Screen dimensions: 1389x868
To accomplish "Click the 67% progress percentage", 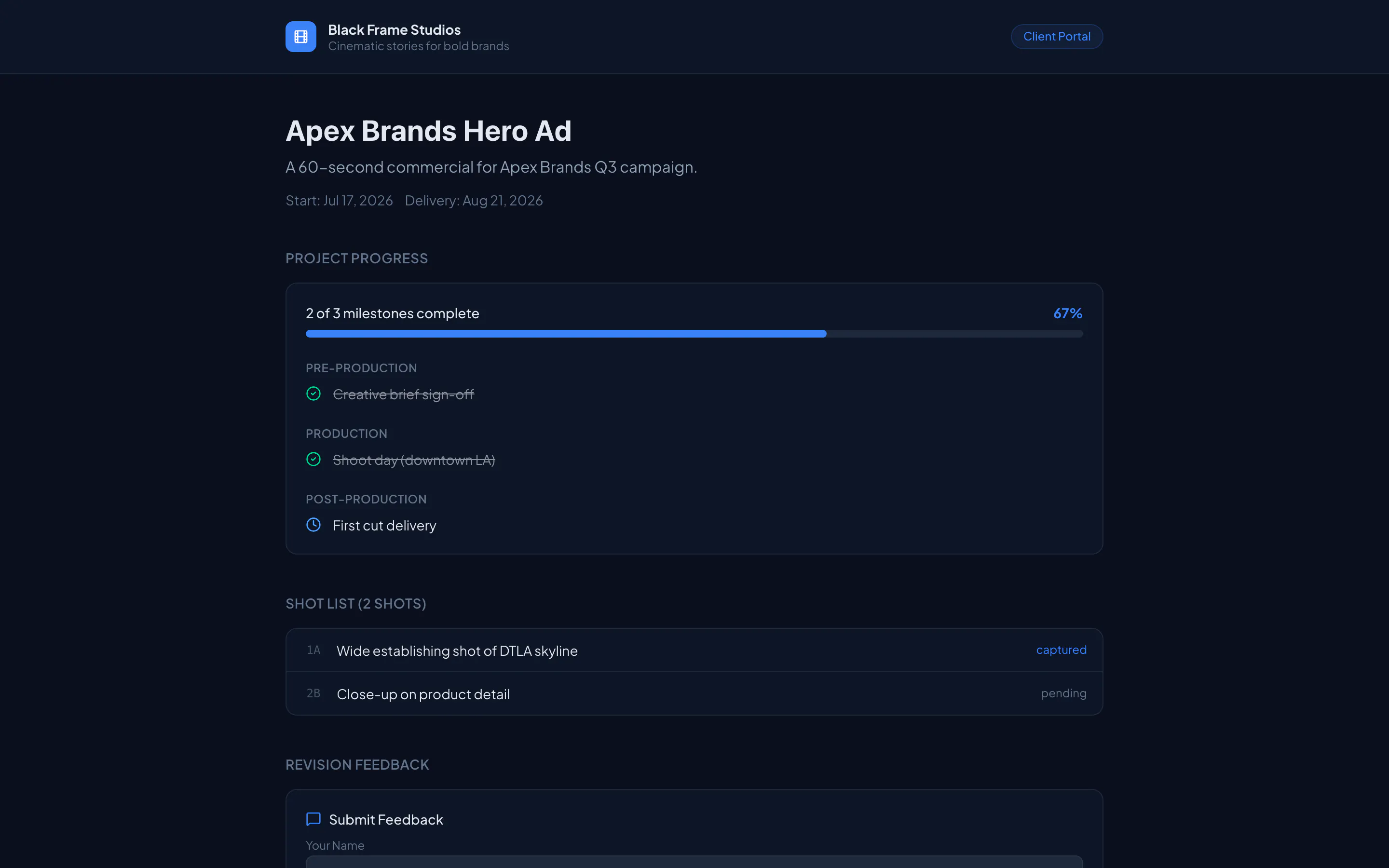I will 1068,313.
